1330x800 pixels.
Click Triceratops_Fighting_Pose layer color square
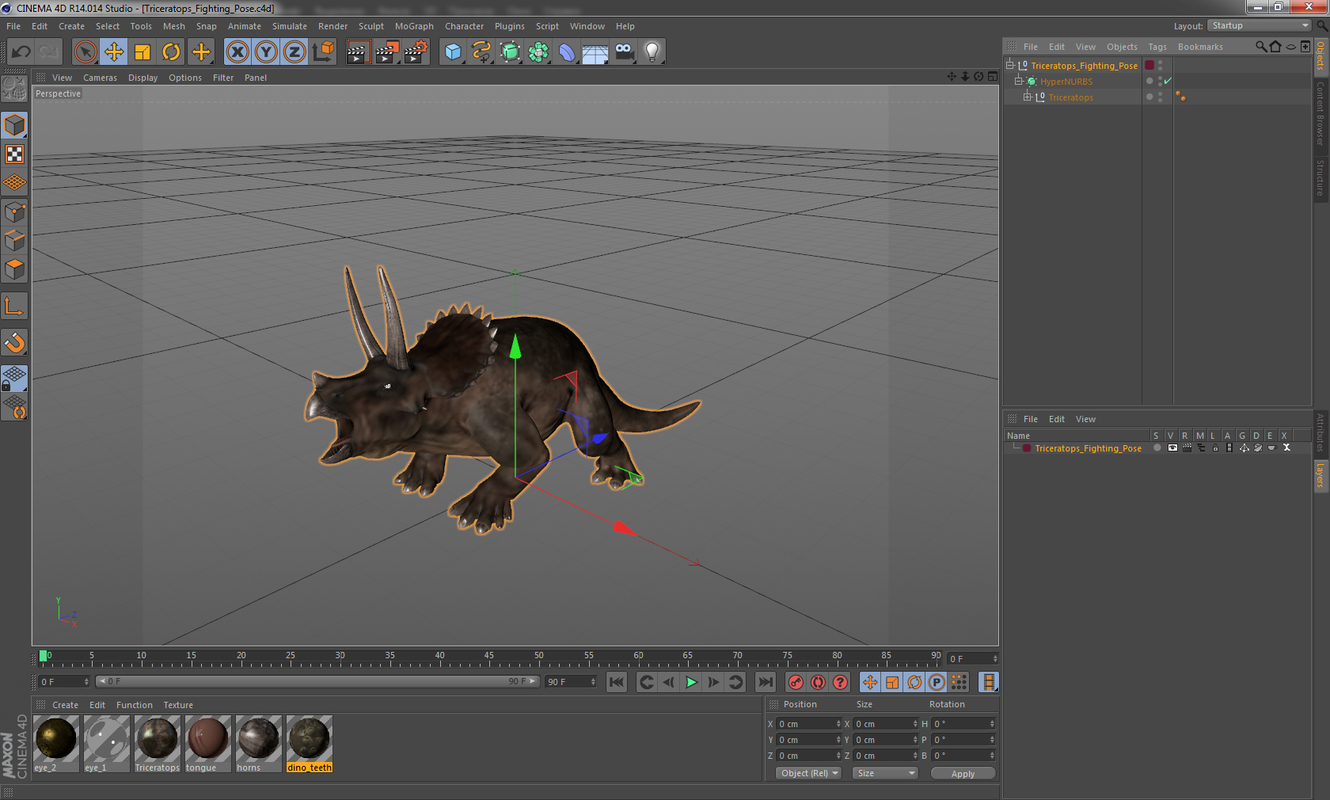pos(1149,65)
